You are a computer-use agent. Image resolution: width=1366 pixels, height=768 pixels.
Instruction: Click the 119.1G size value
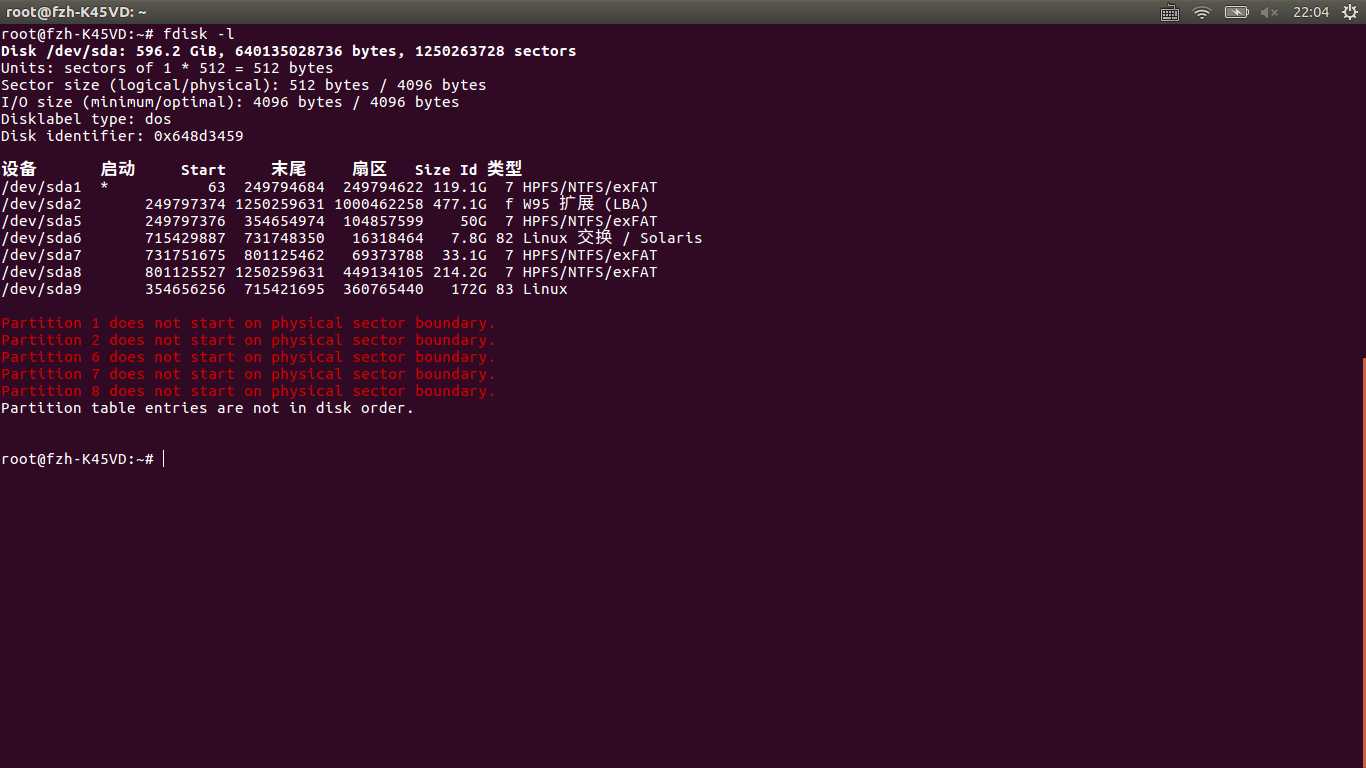pyautogui.click(x=460, y=187)
